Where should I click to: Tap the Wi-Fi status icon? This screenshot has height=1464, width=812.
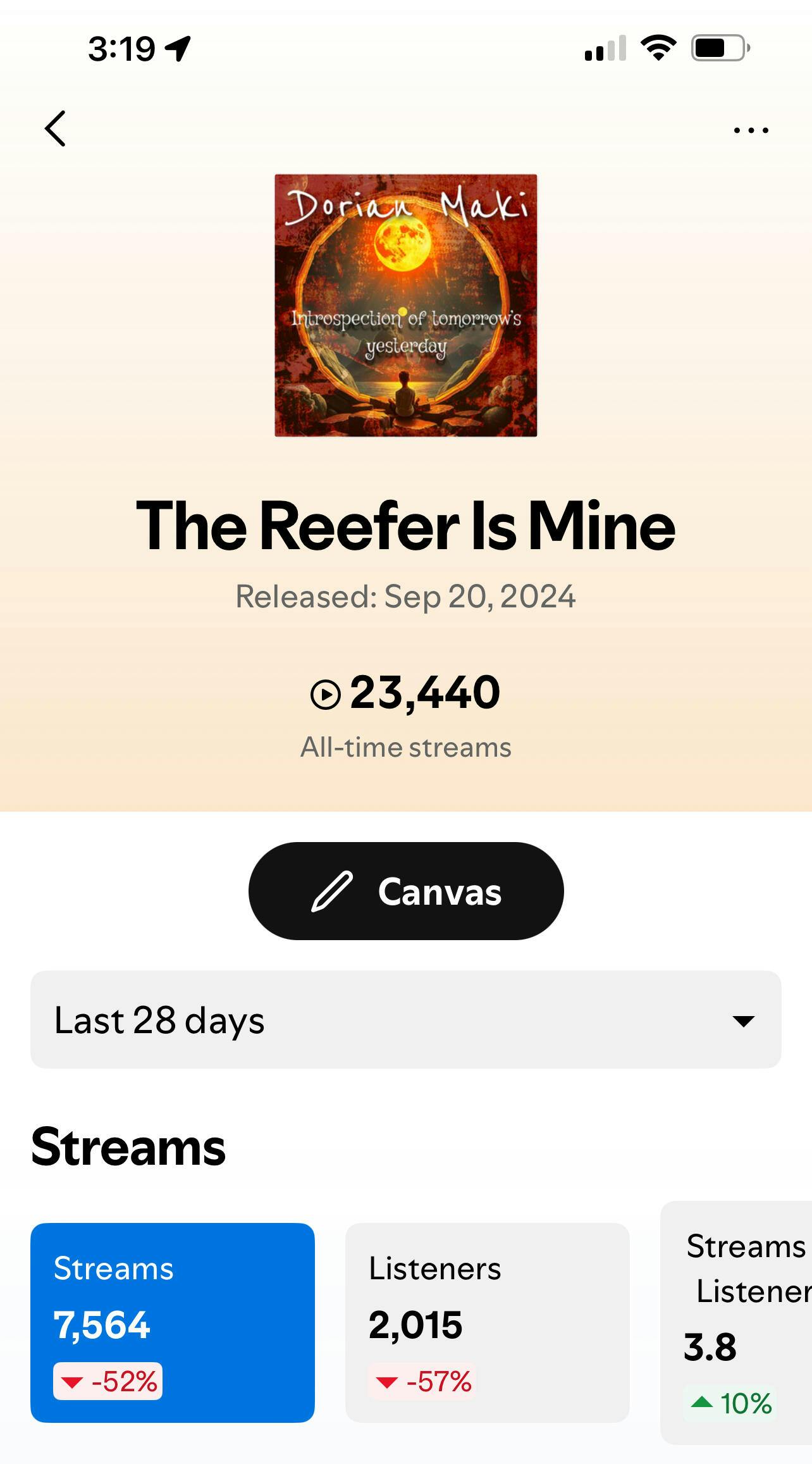[x=658, y=48]
